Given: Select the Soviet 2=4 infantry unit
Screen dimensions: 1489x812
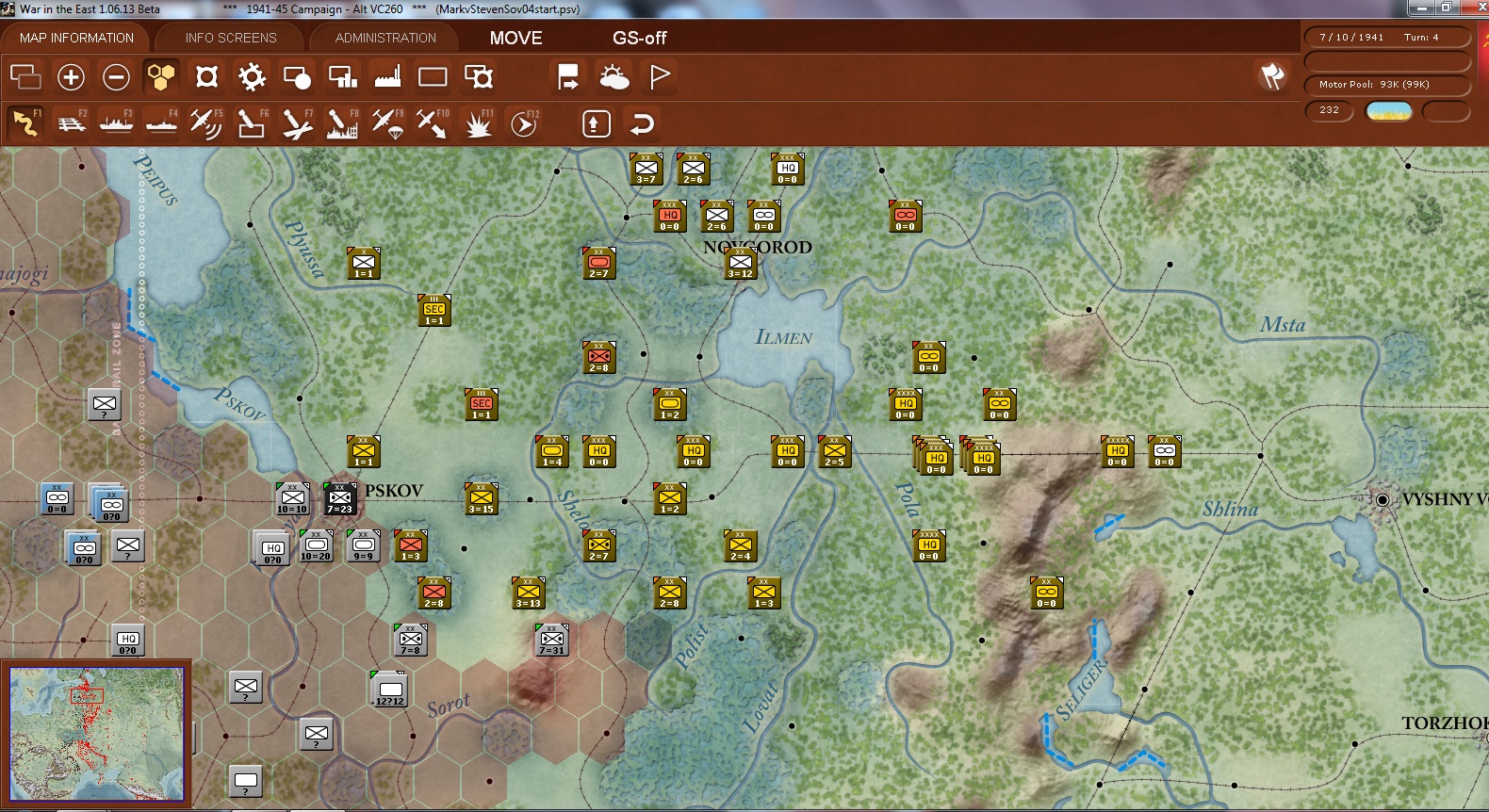Looking at the screenshot, I should (740, 546).
